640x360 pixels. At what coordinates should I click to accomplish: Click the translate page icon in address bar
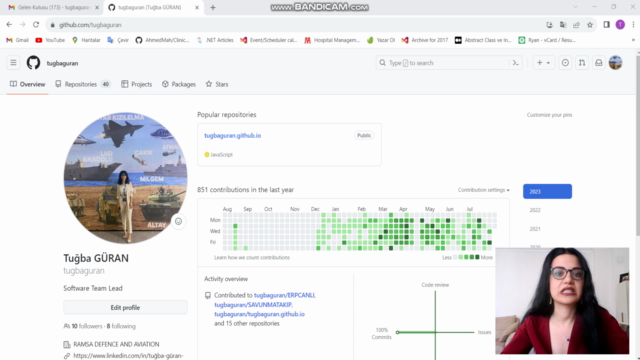click(x=563, y=25)
